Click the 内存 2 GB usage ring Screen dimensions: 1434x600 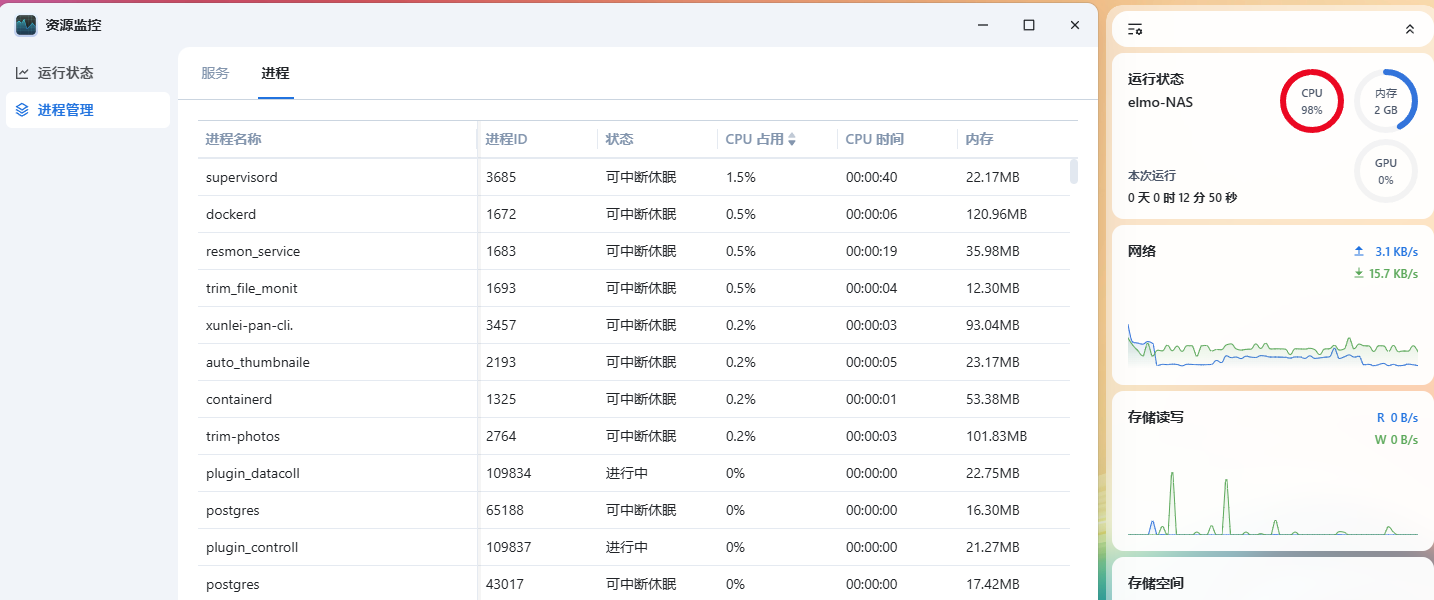click(1385, 101)
